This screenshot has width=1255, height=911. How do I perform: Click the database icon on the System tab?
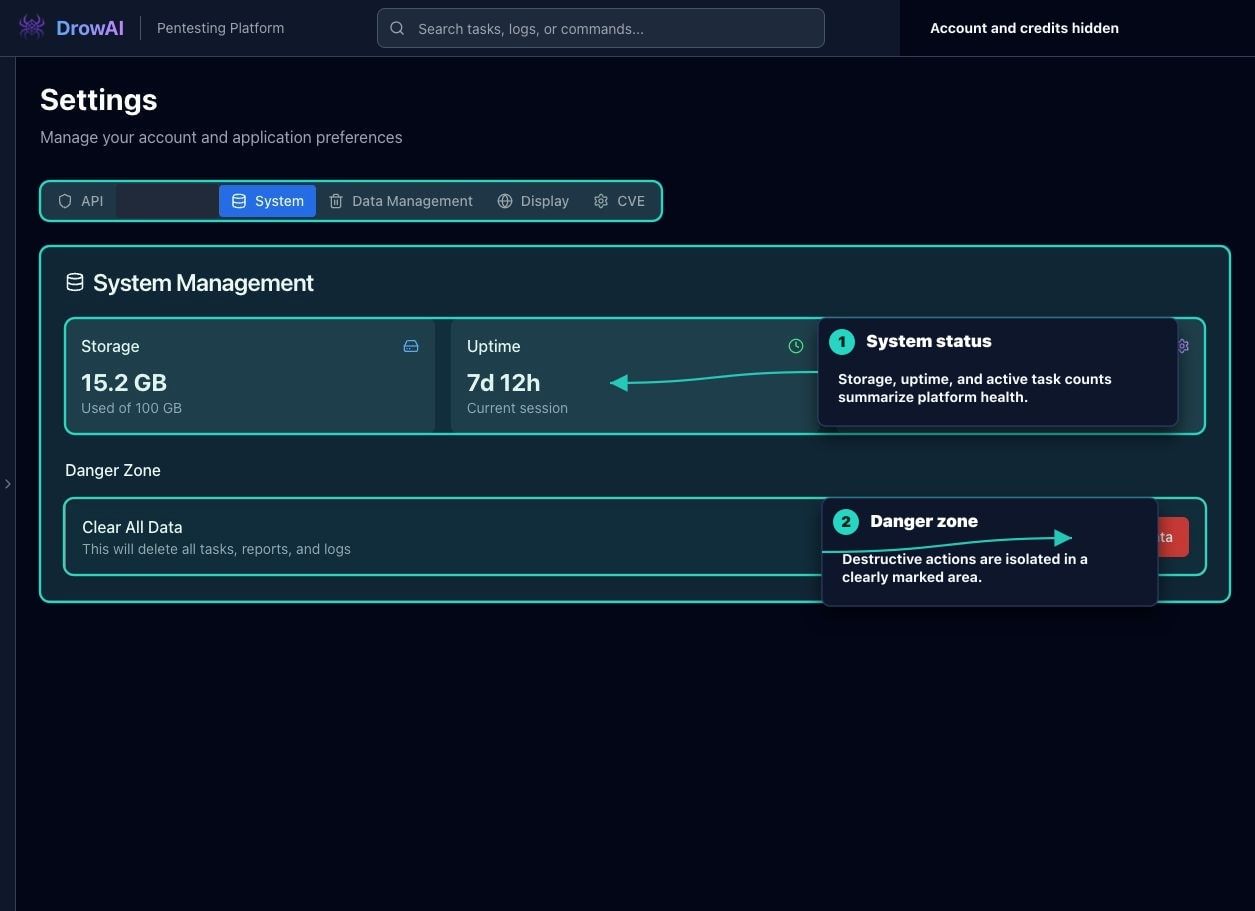(239, 201)
